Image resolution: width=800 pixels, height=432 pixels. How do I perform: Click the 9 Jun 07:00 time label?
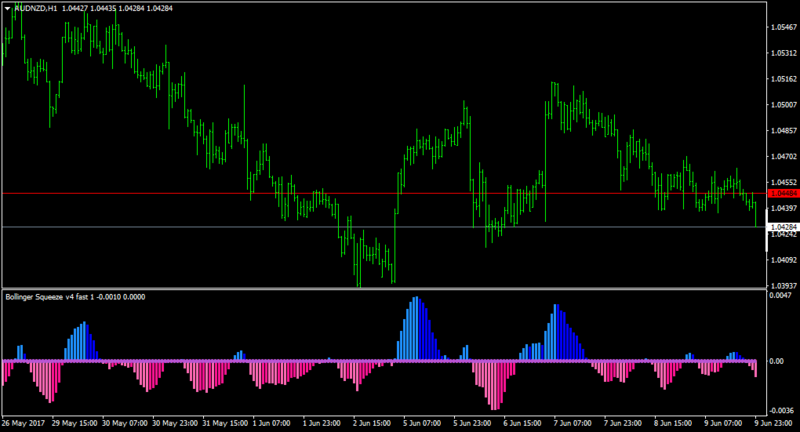coord(723,423)
